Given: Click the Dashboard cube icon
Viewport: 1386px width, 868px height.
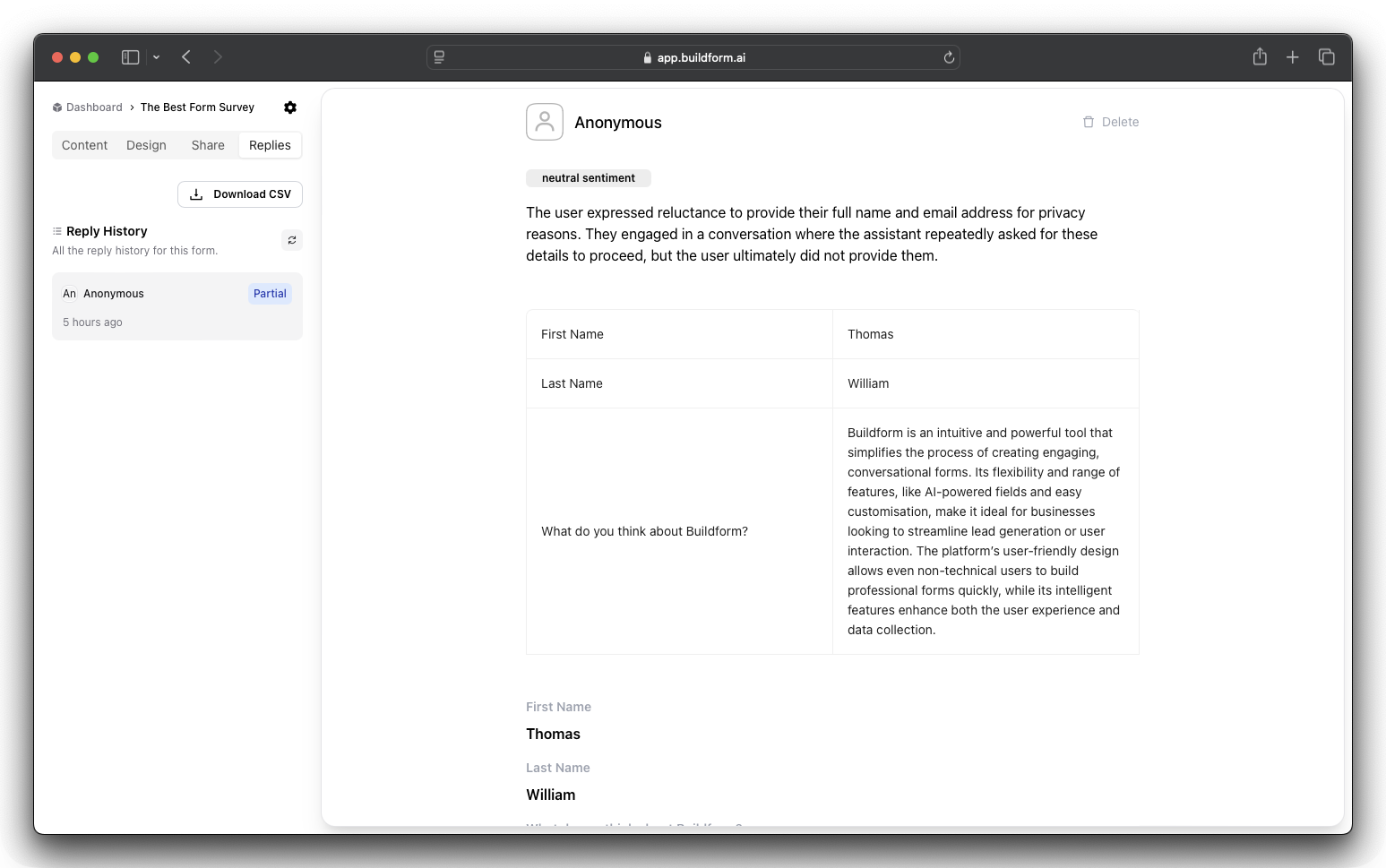Looking at the screenshot, I should pos(57,107).
